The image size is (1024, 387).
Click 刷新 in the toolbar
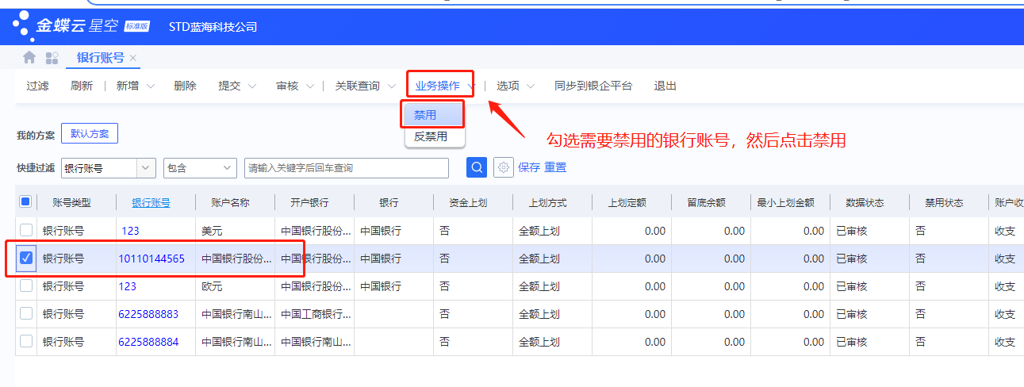82,85
